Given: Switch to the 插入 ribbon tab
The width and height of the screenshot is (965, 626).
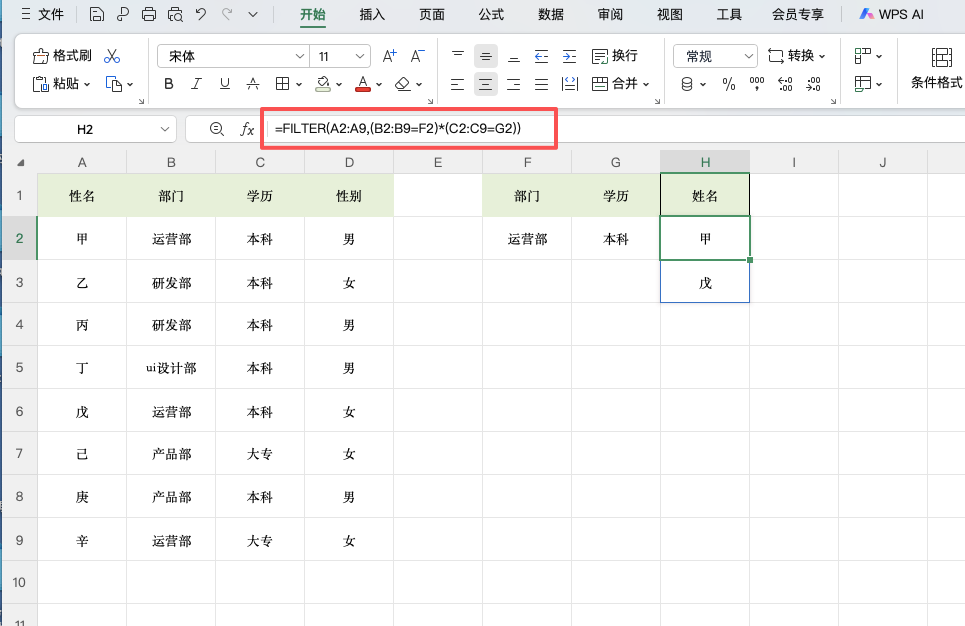Looking at the screenshot, I should tap(371, 15).
